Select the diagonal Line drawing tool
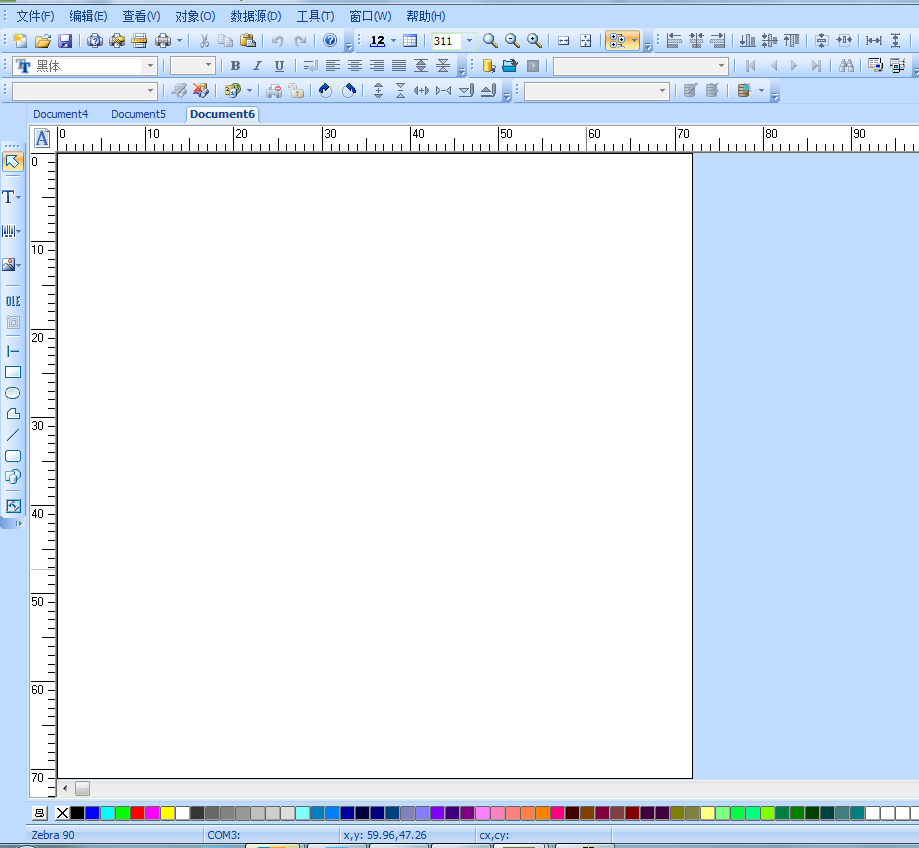The image size is (919, 848). click(13, 435)
